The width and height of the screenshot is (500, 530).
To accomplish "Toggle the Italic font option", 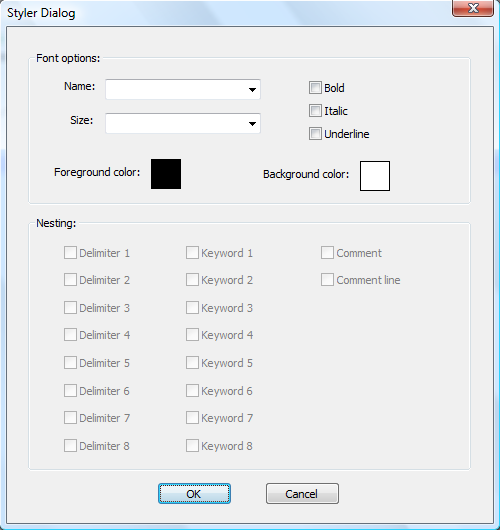I will [315, 111].
